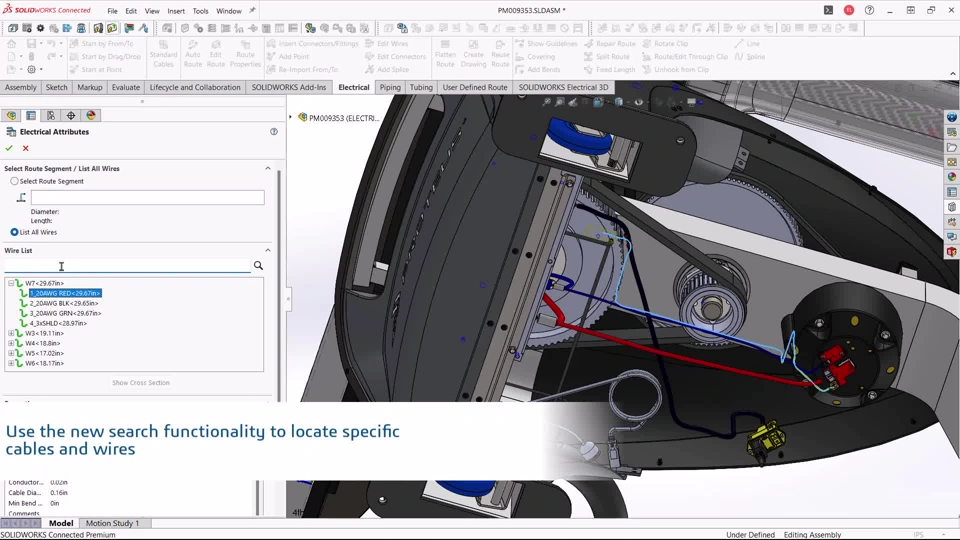This screenshot has height=540, width=960.
Task: Click the Wire List search magnifier icon
Action: click(258, 266)
